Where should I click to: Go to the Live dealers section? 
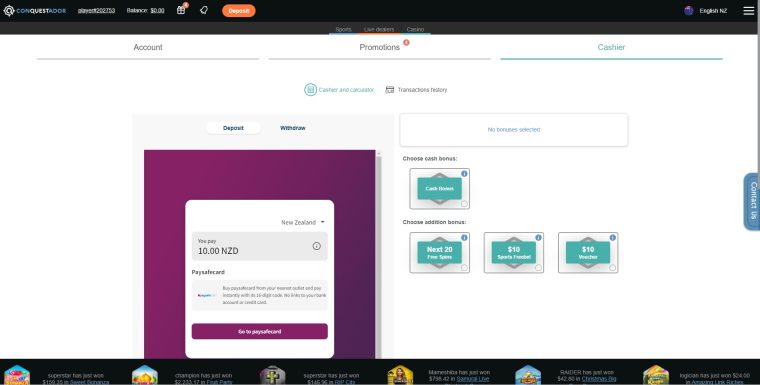(379, 30)
